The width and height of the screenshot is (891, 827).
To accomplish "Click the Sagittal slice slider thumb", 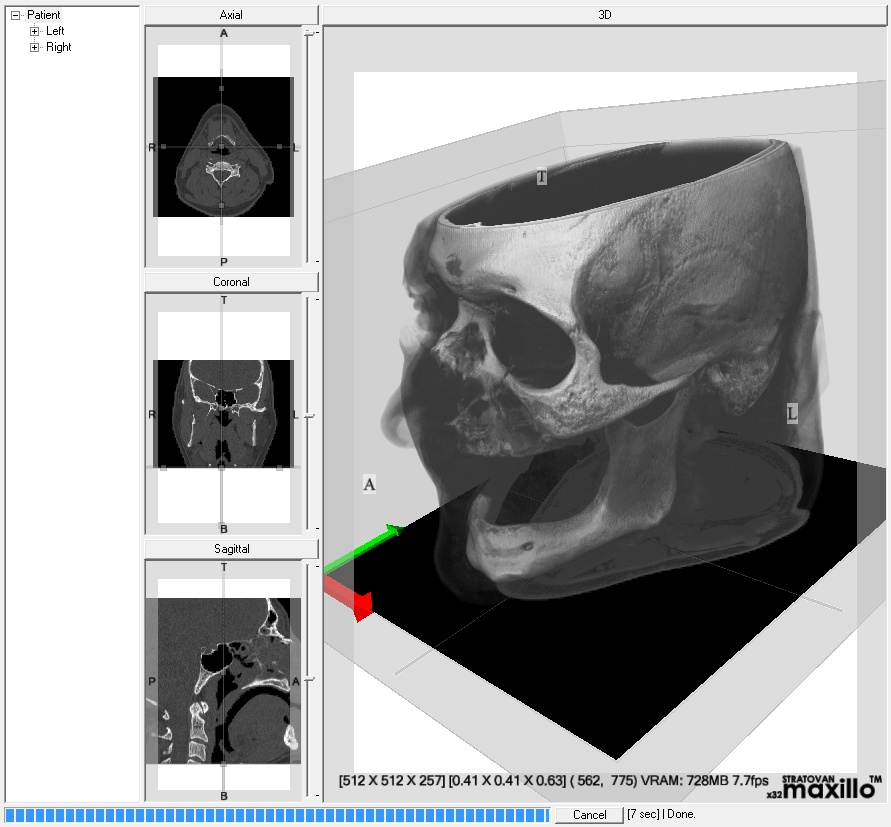I will click(309, 680).
